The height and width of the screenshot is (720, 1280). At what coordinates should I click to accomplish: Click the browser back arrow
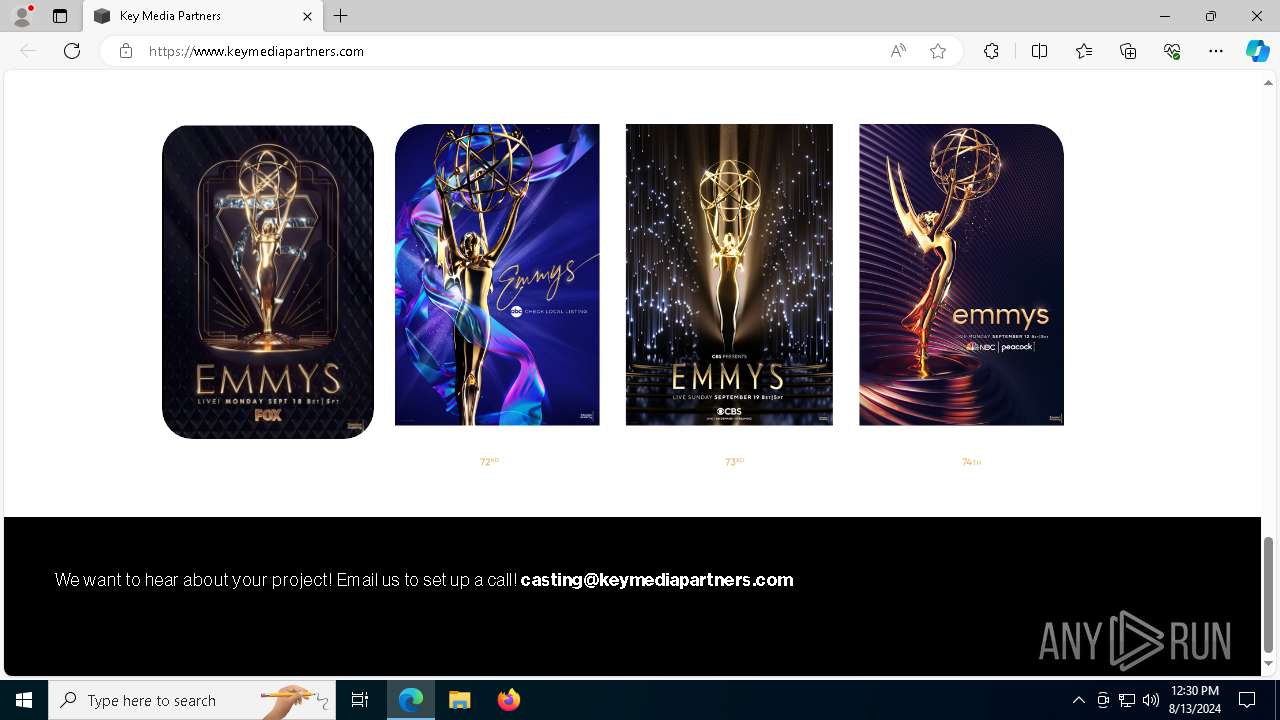click(x=28, y=51)
